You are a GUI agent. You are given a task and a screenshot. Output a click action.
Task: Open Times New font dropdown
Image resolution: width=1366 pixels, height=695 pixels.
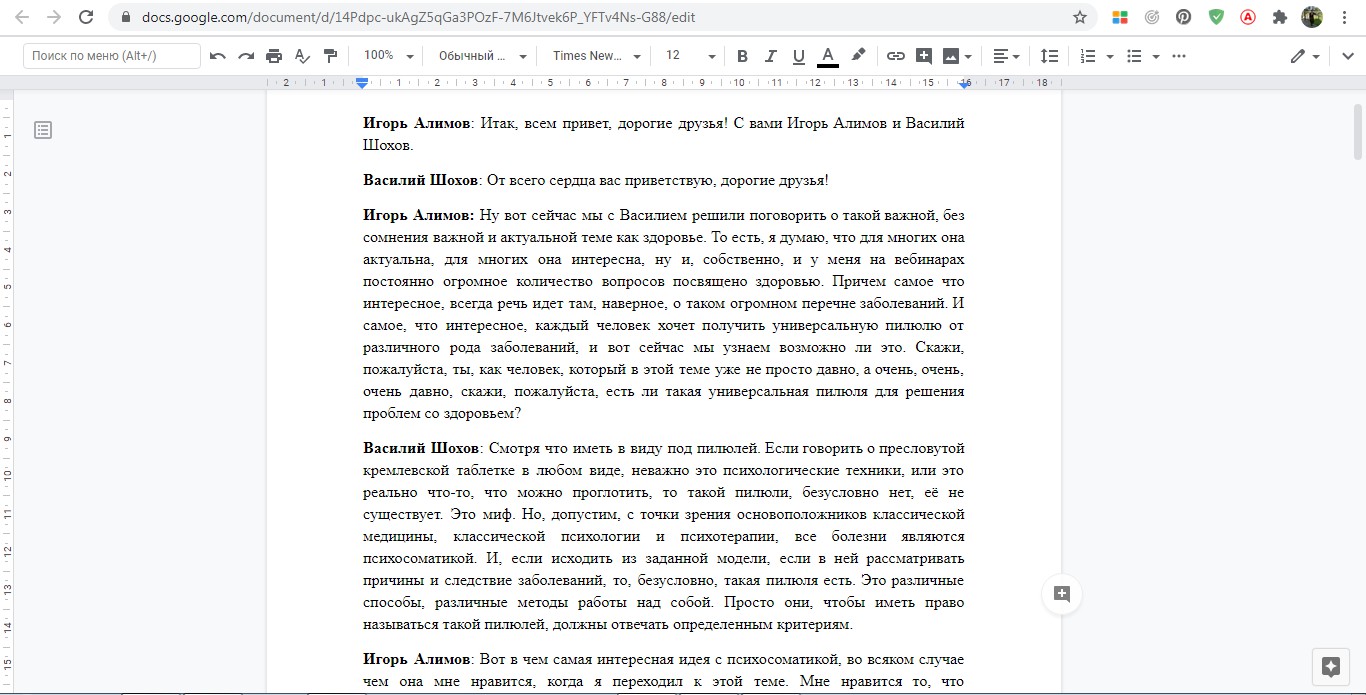click(x=597, y=56)
